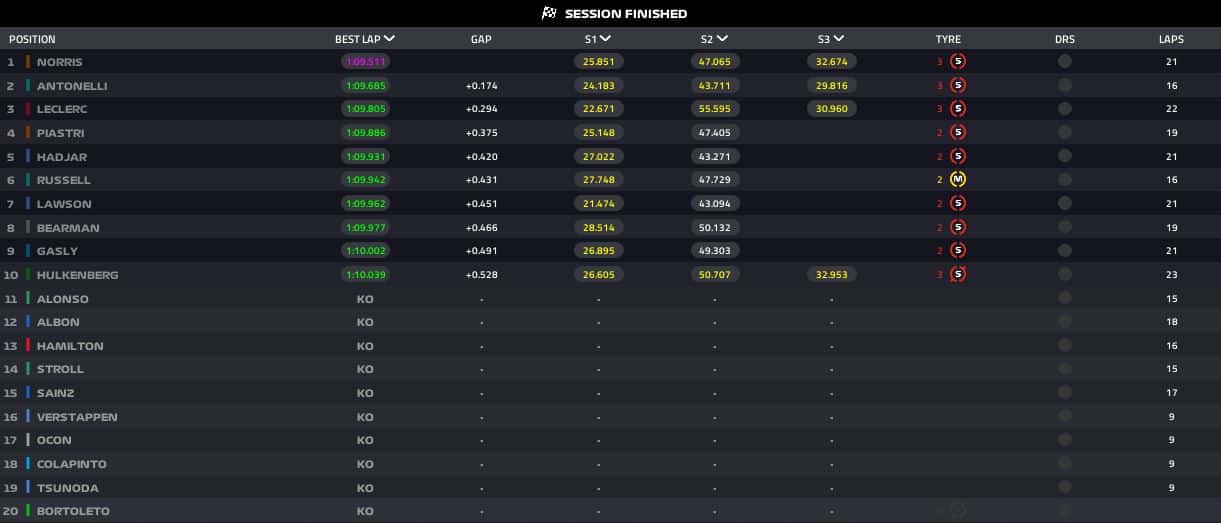Click the DRS indicator for Antonelli
The width and height of the screenshot is (1221, 523).
pyautogui.click(x=1065, y=85)
